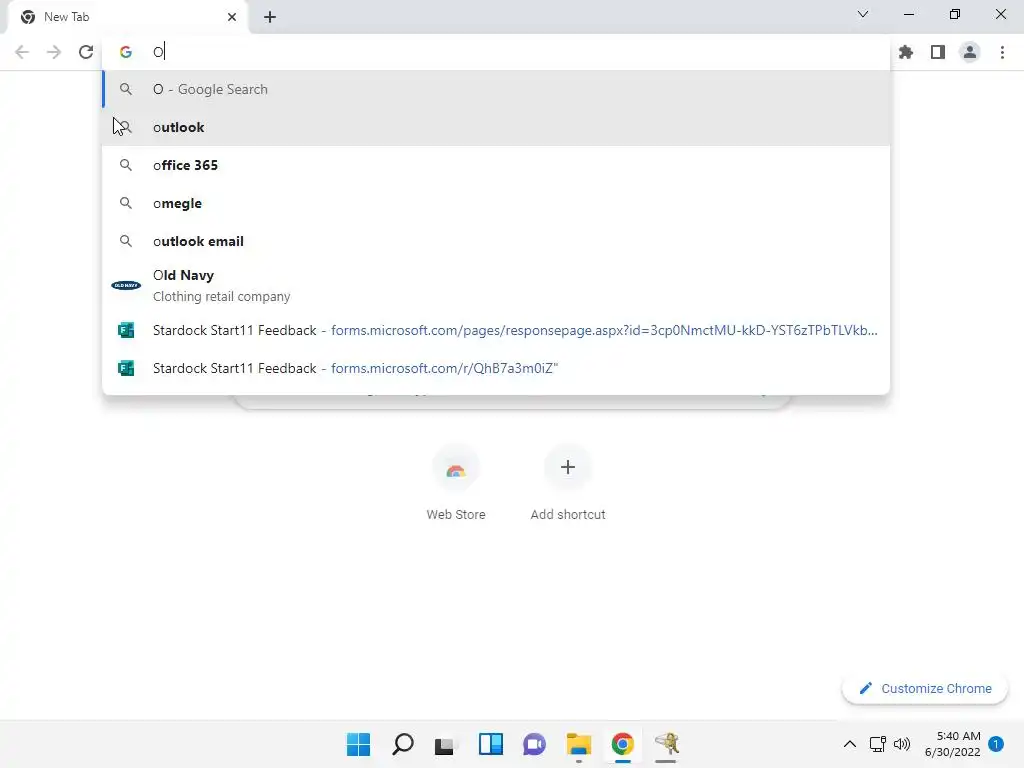The width and height of the screenshot is (1024, 768).
Task: Choose the 'office 365' suggestion
Action: point(496,165)
